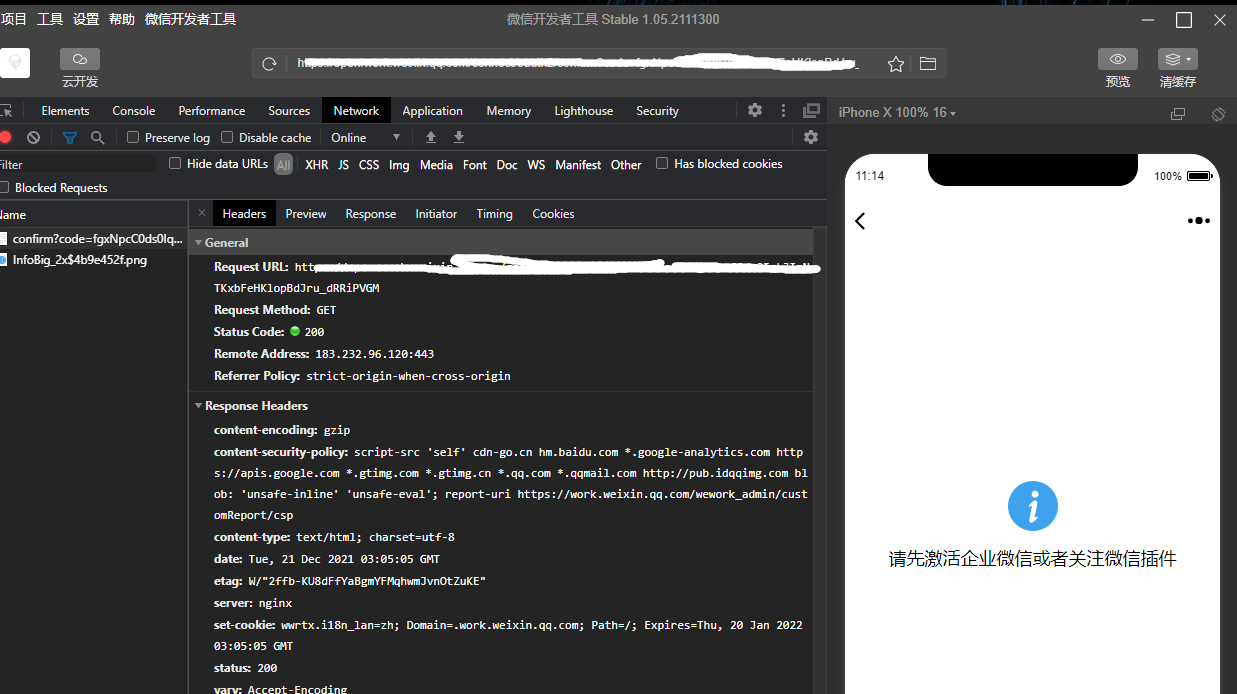This screenshot has width=1237, height=694.
Task: Select the confirm?code= request row
Action: coord(93,239)
